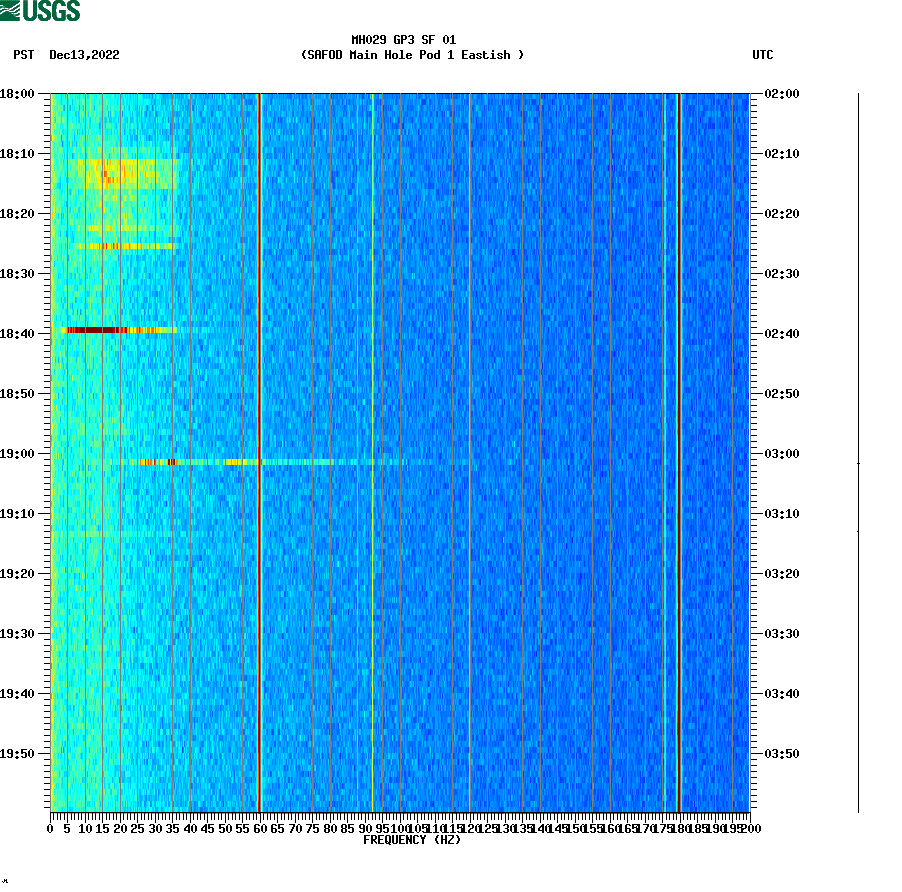Viewport: 902px width, 892px height.
Task: Select the green wave symbol in the USGS logo
Action: point(12,10)
